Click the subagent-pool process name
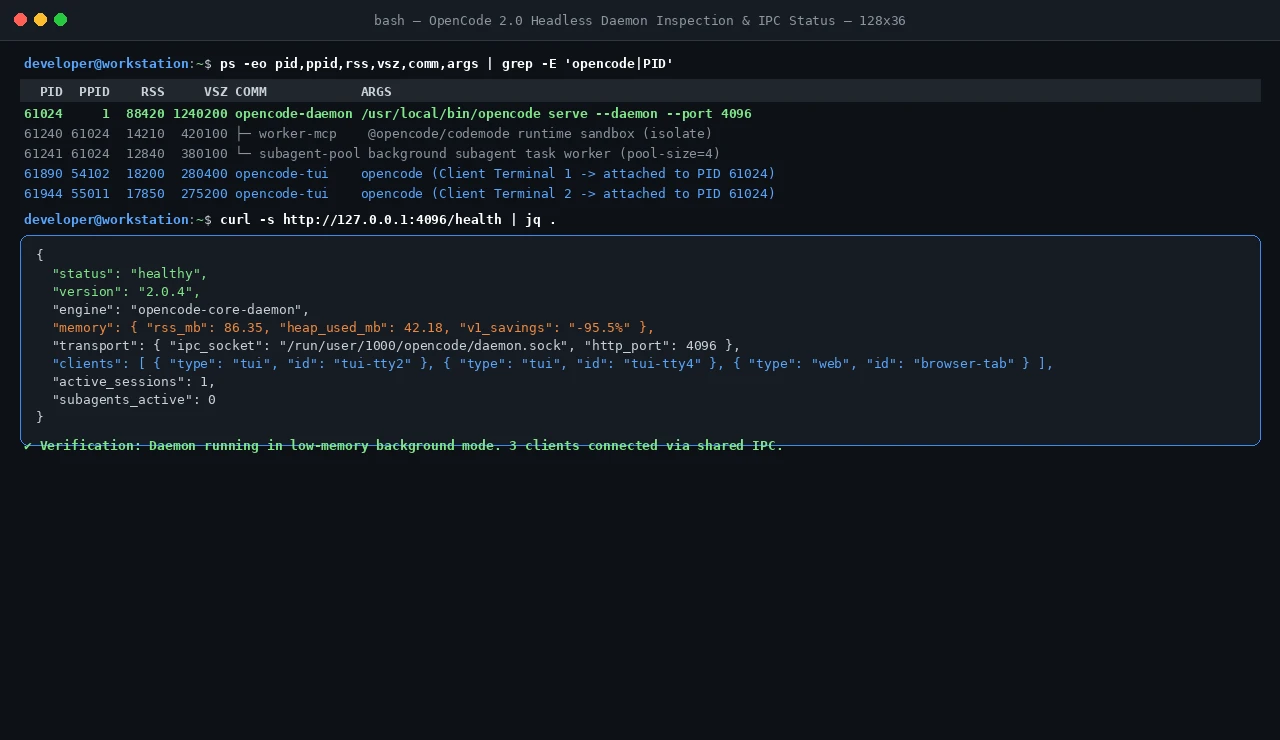Screen dimensions: 1280x740 pos(309,154)
